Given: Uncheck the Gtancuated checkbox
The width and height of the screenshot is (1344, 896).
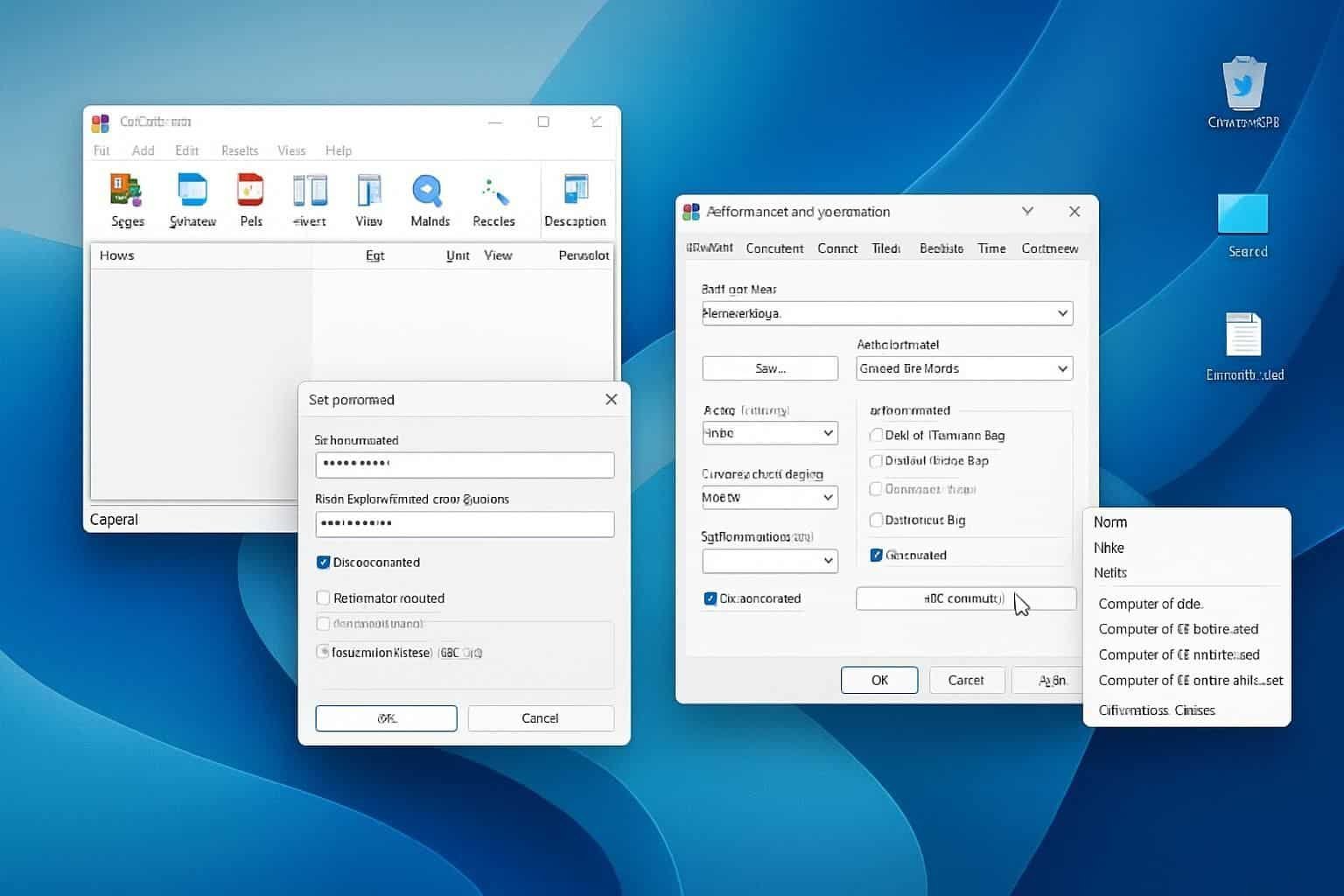Looking at the screenshot, I should (x=876, y=555).
